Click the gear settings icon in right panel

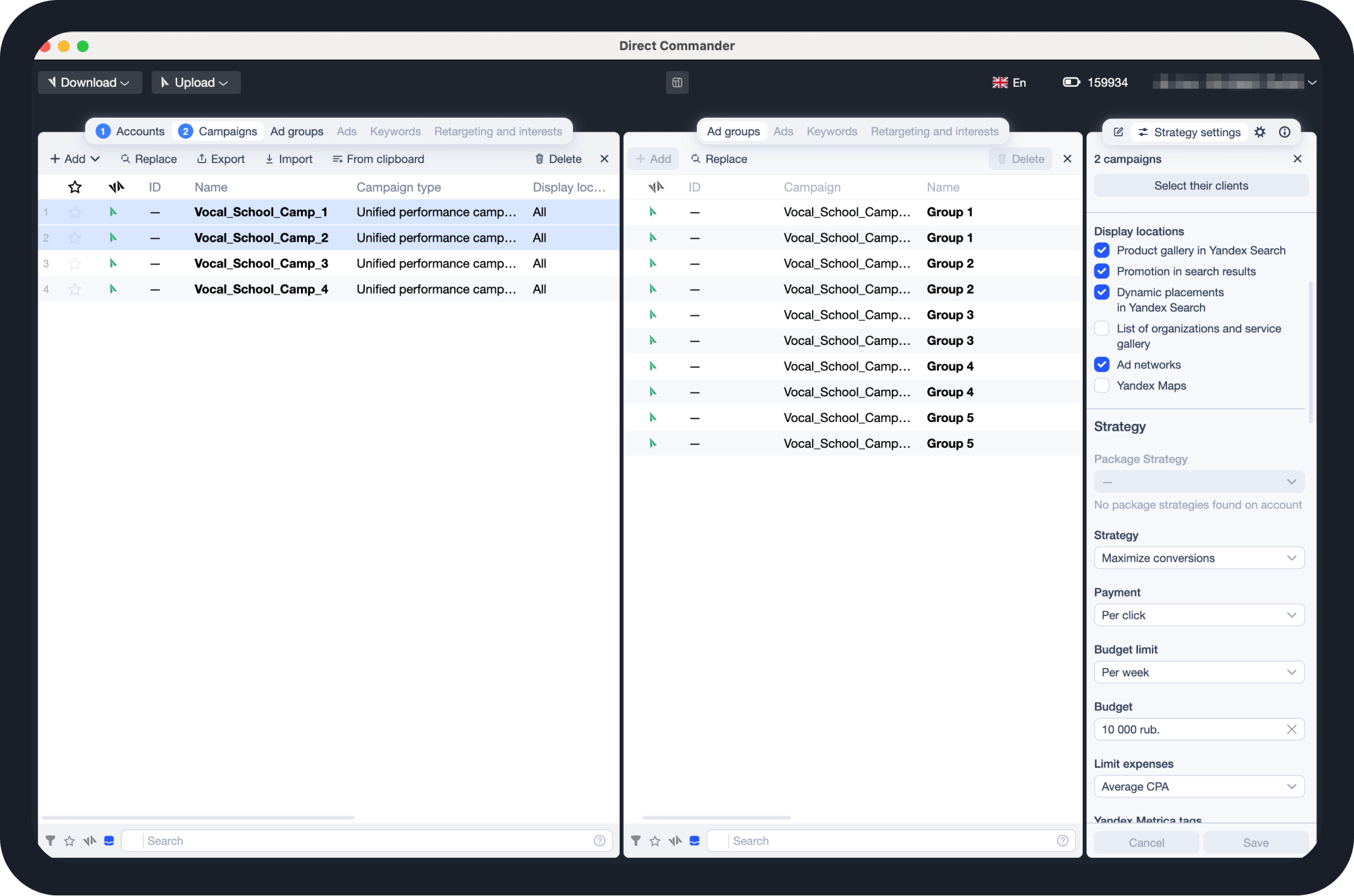click(1260, 132)
